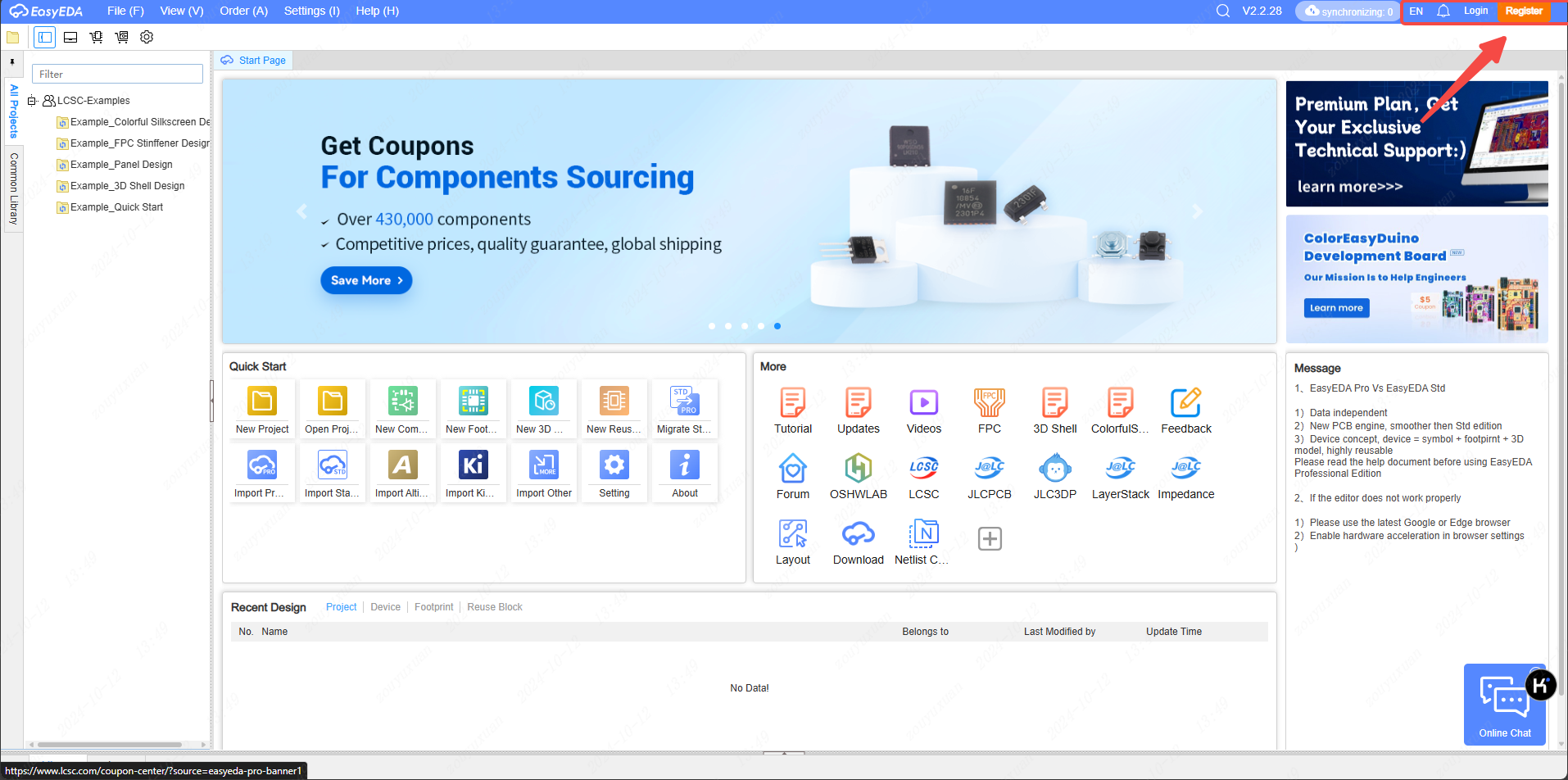Click Learn more on ColorEasyDuino ad
This screenshot has height=780, width=1568.
pyautogui.click(x=1336, y=308)
